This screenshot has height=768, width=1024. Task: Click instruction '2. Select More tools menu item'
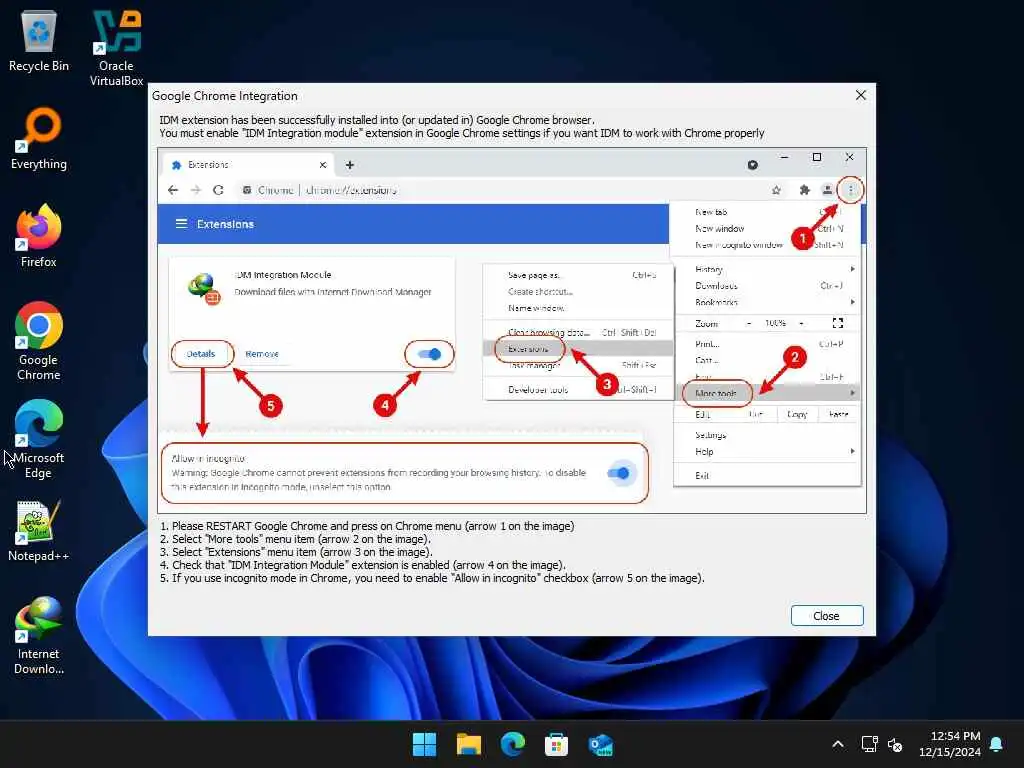295,539
